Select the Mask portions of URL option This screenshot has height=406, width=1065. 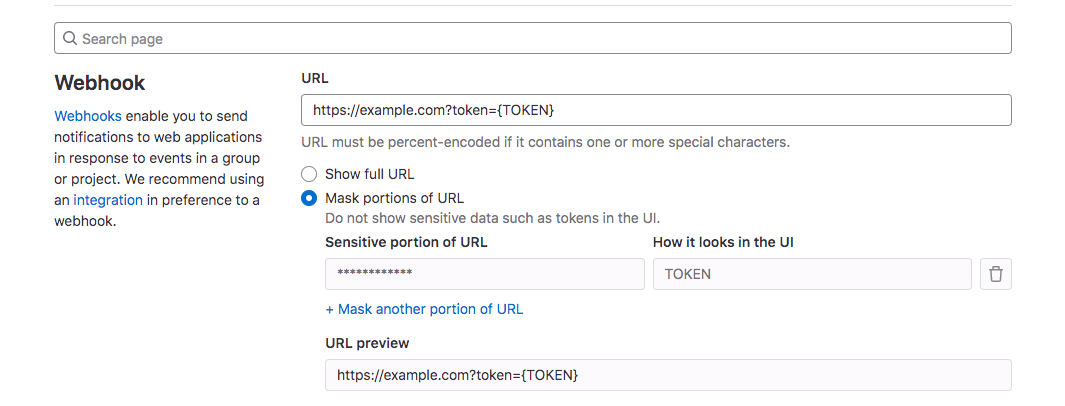coord(309,198)
